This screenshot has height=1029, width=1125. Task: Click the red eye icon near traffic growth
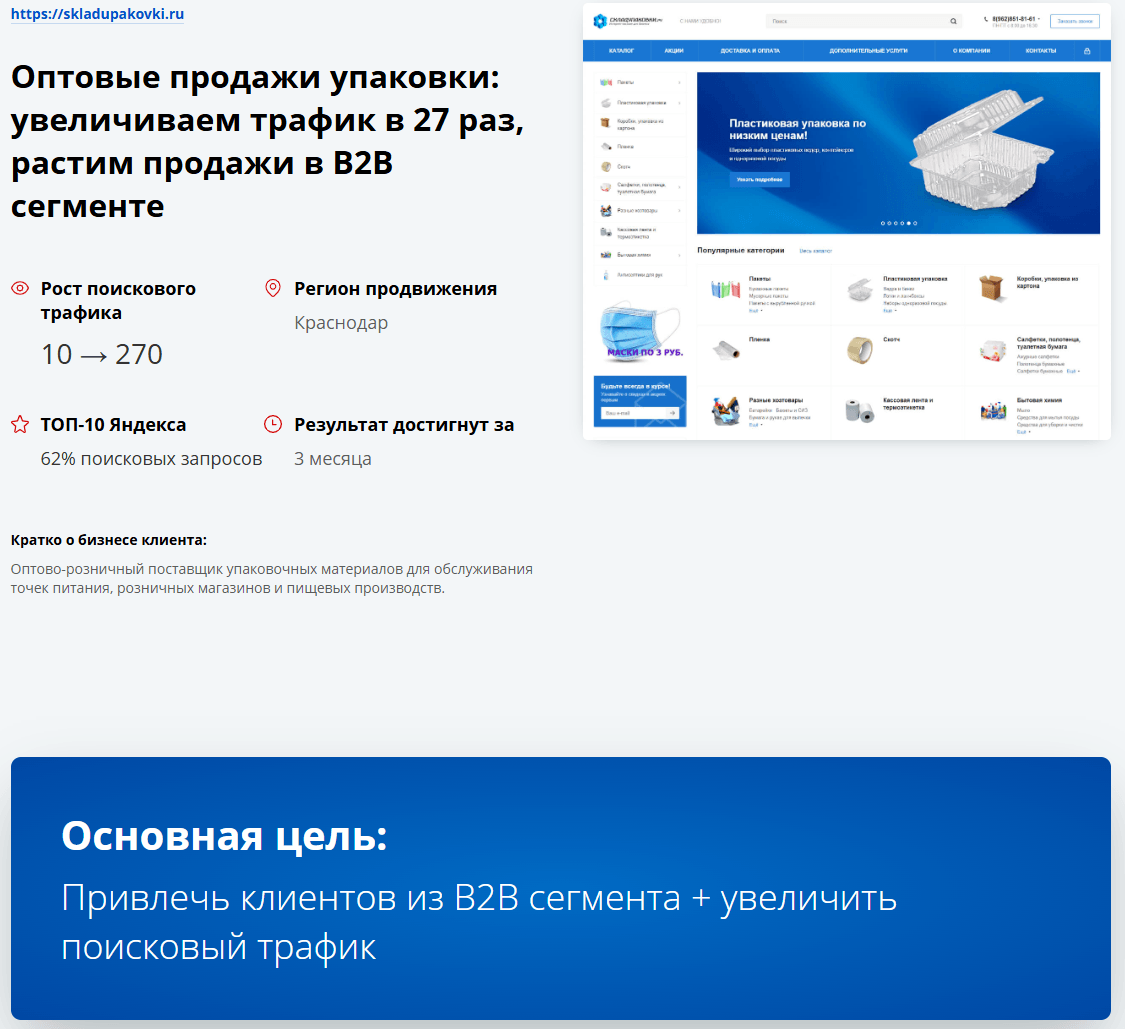coord(19,288)
